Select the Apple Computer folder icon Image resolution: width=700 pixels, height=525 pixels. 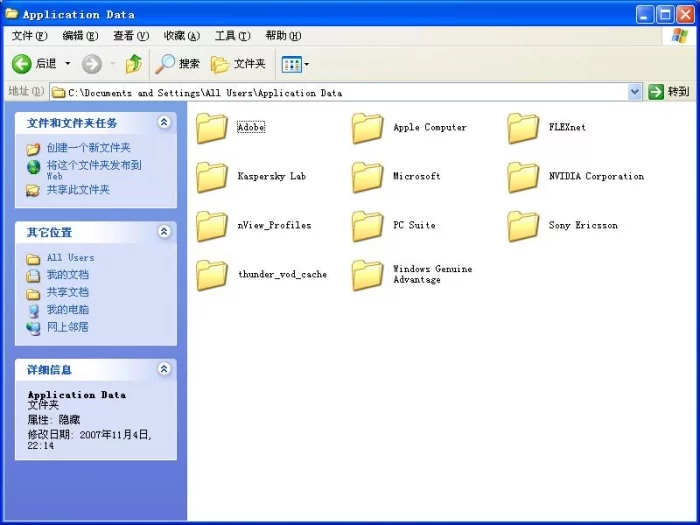367,128
